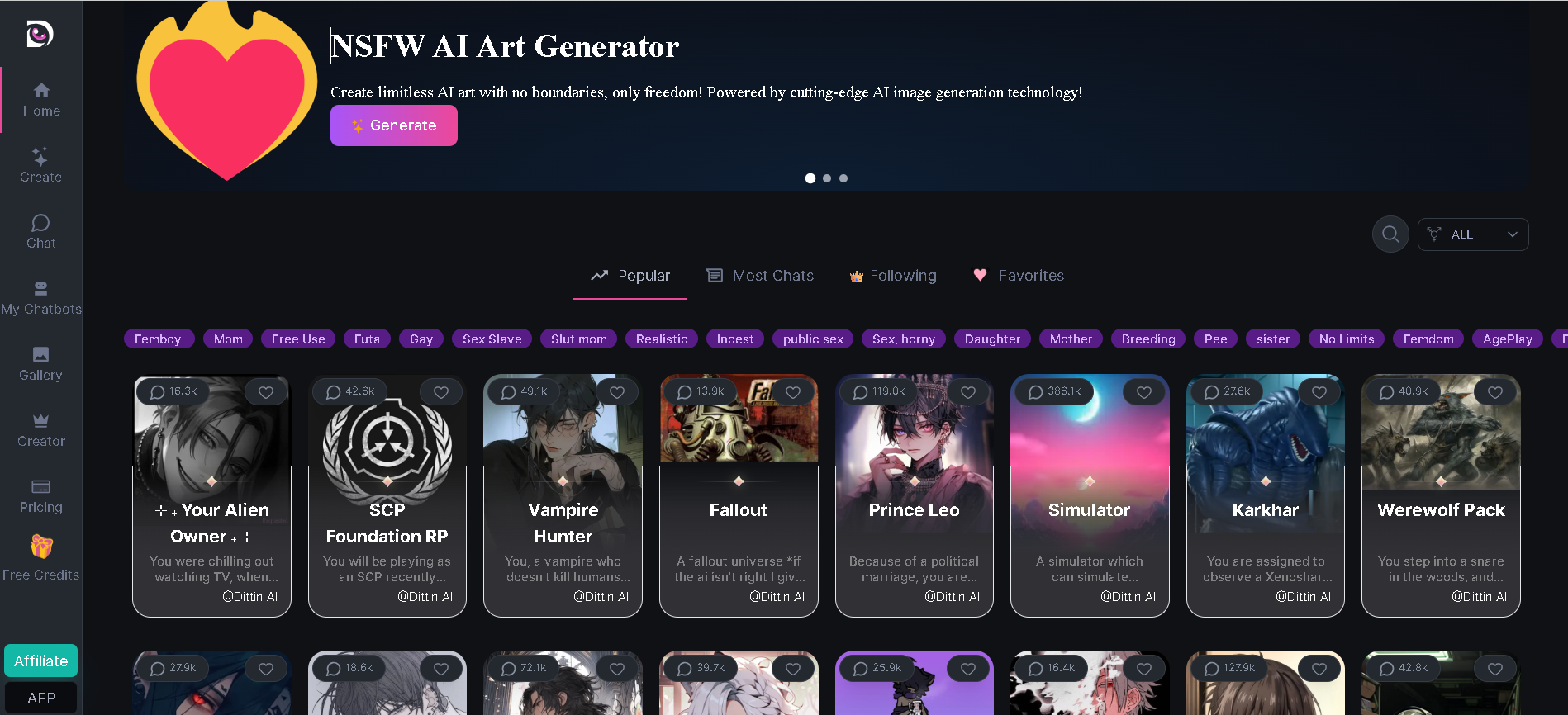
Task: Switch to the Most Chats tab
Action: (760, 276)
